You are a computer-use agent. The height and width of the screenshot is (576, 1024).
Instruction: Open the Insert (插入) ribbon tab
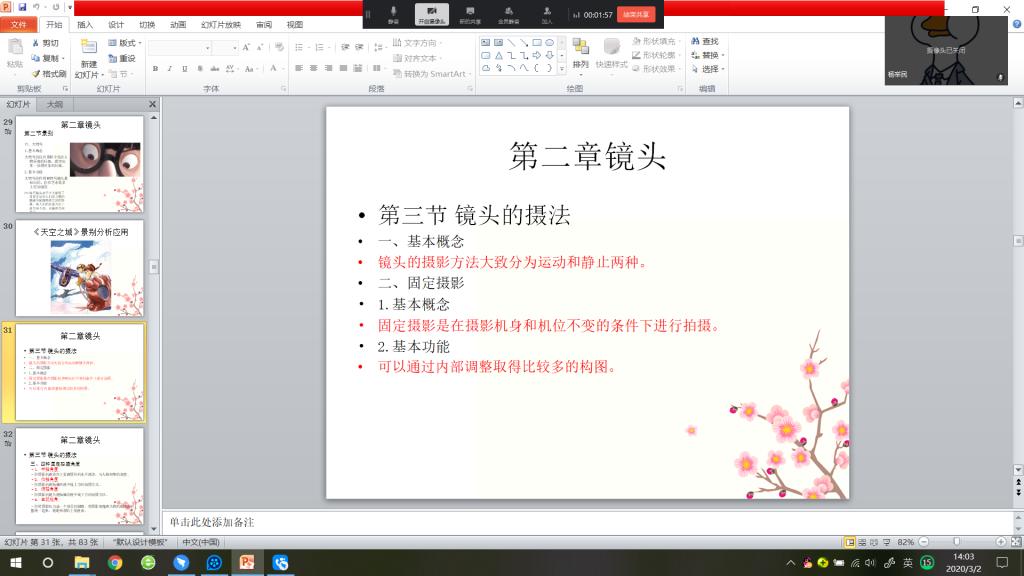pos(85,24)
